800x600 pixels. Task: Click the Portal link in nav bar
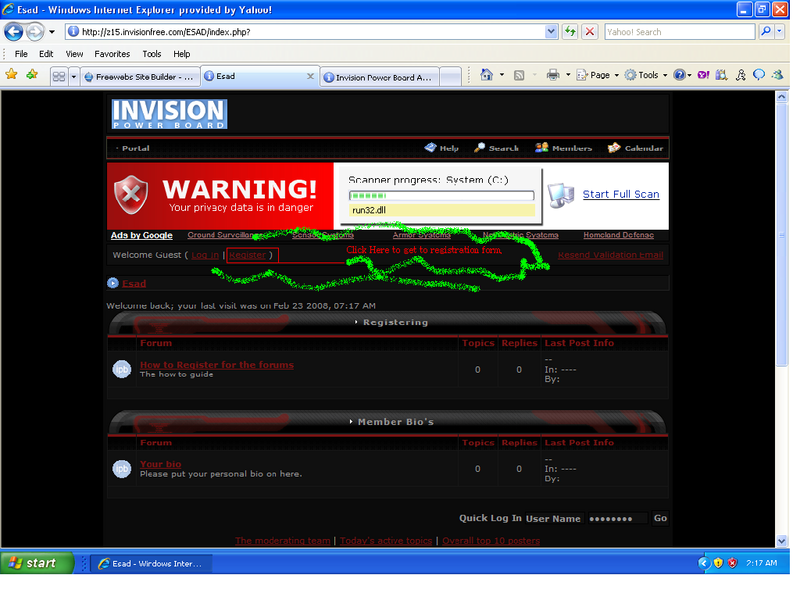click(135, 148)
